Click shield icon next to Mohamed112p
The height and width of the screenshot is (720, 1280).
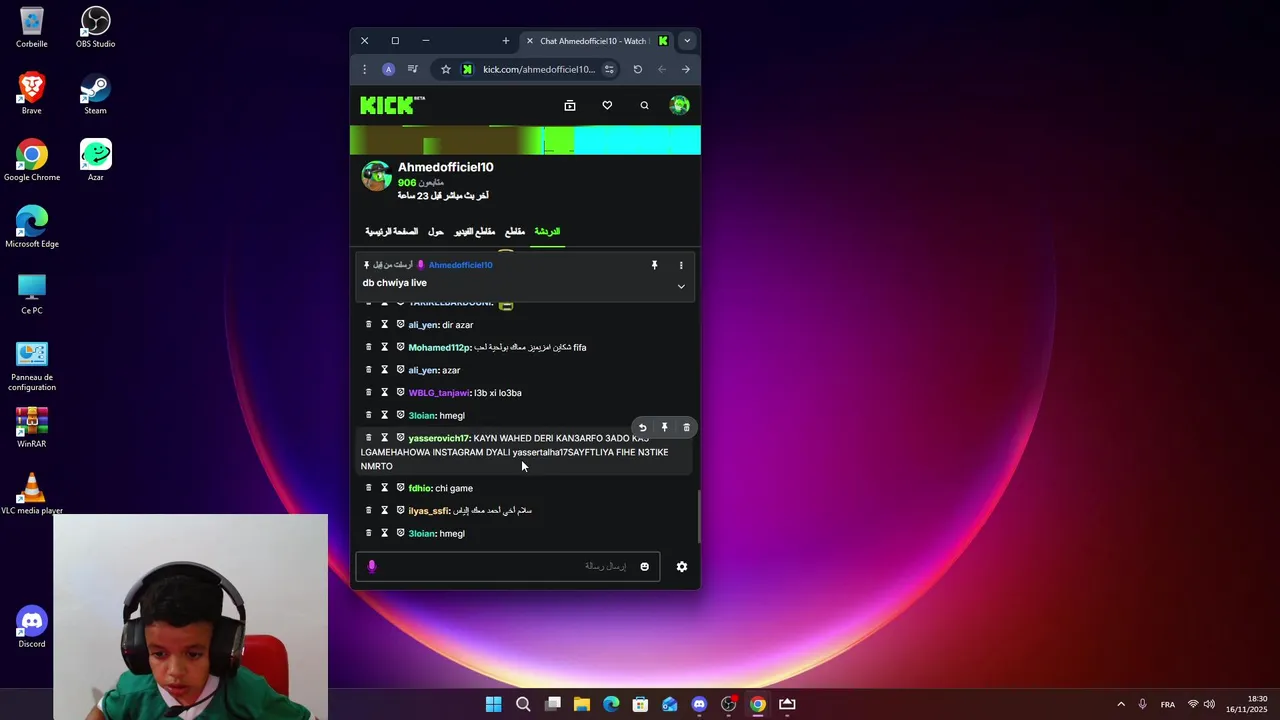[400, 347]
